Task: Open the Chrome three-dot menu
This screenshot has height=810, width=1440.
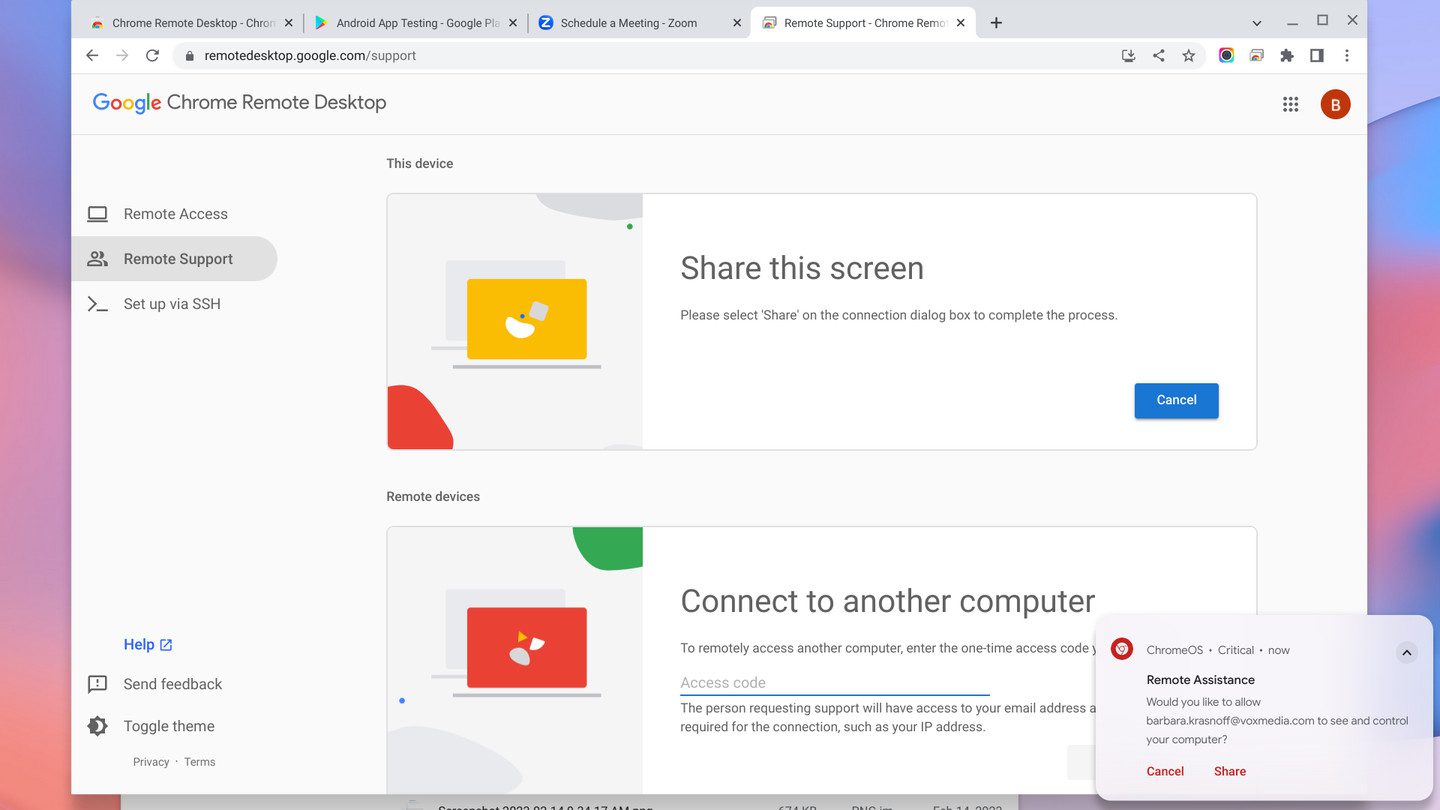Action: pyautogui.click(x=1347, y=56)
